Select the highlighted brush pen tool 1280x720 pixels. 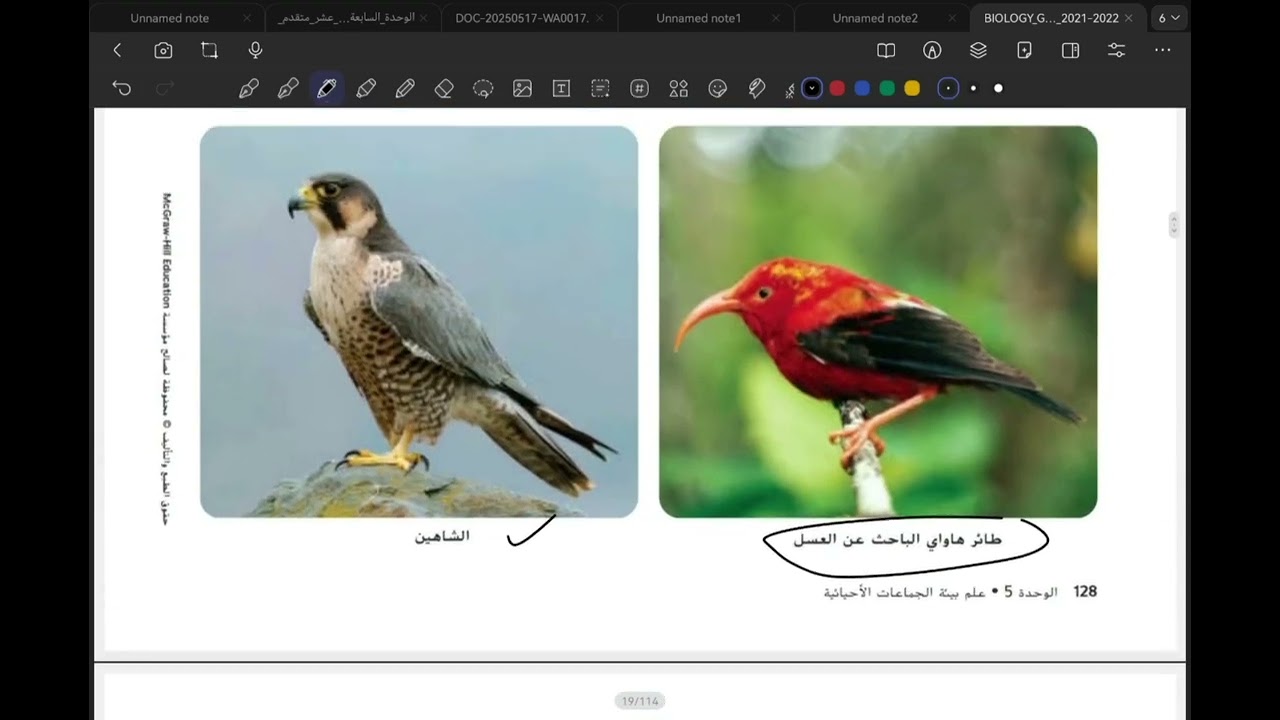(x=327, y=88)
